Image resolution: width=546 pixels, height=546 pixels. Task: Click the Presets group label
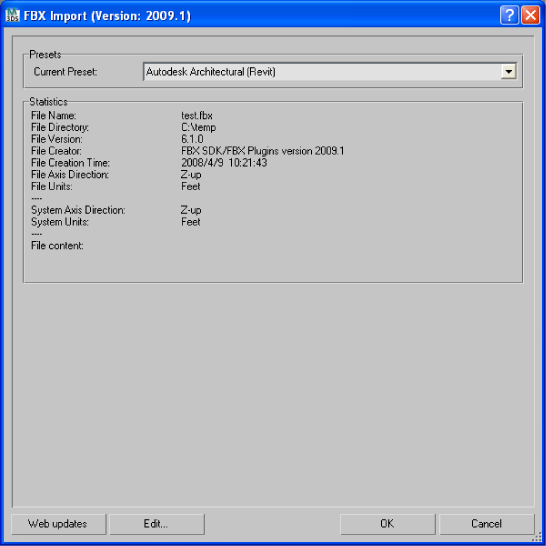point(45,55)
